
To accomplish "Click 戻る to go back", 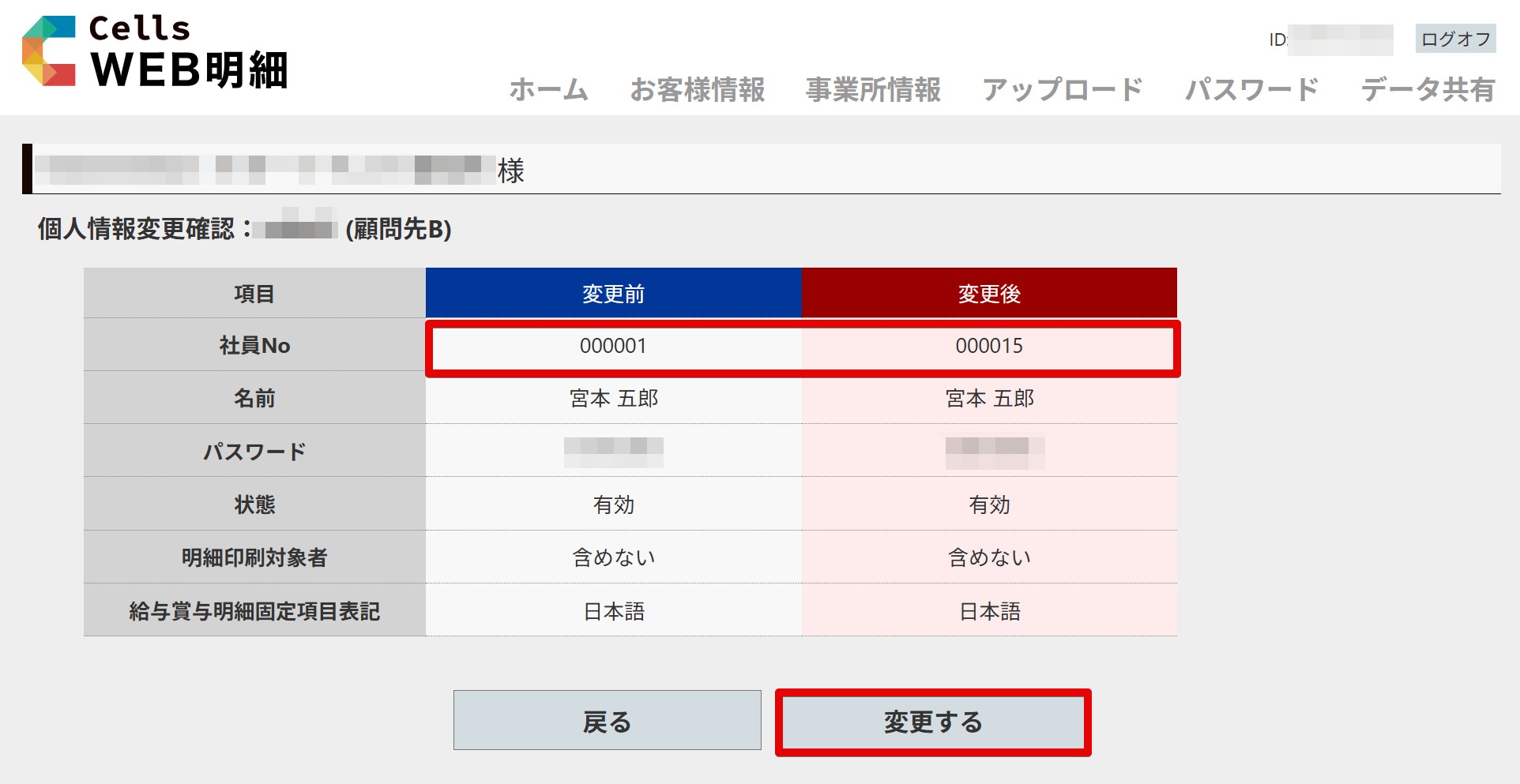I will [x=607, y=721].
